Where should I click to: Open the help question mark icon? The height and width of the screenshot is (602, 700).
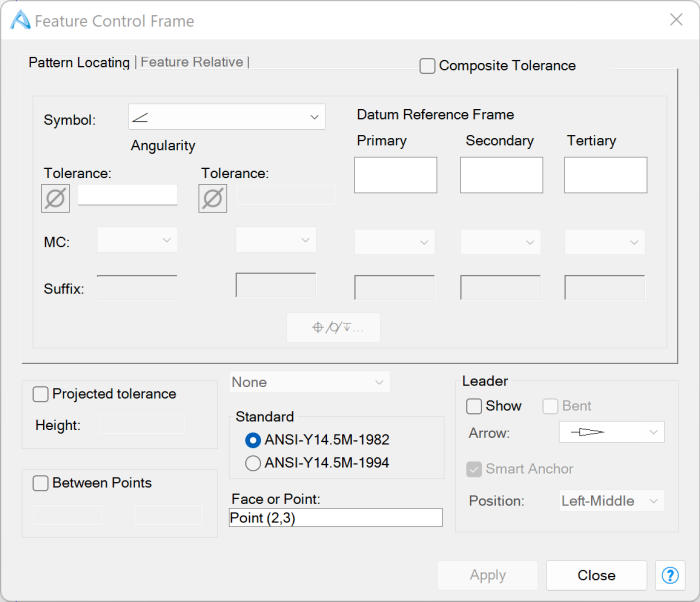[668, 575]
